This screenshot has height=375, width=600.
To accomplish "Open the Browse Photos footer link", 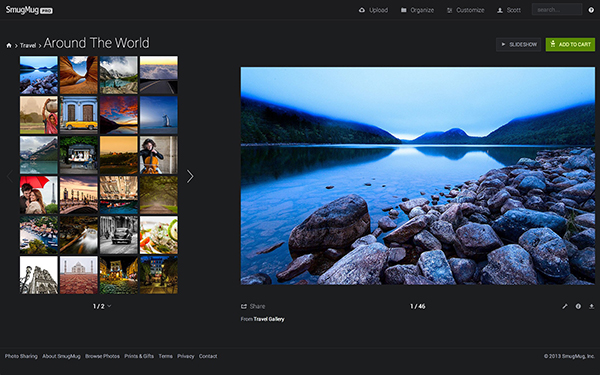I will click(x=102, y=356).
